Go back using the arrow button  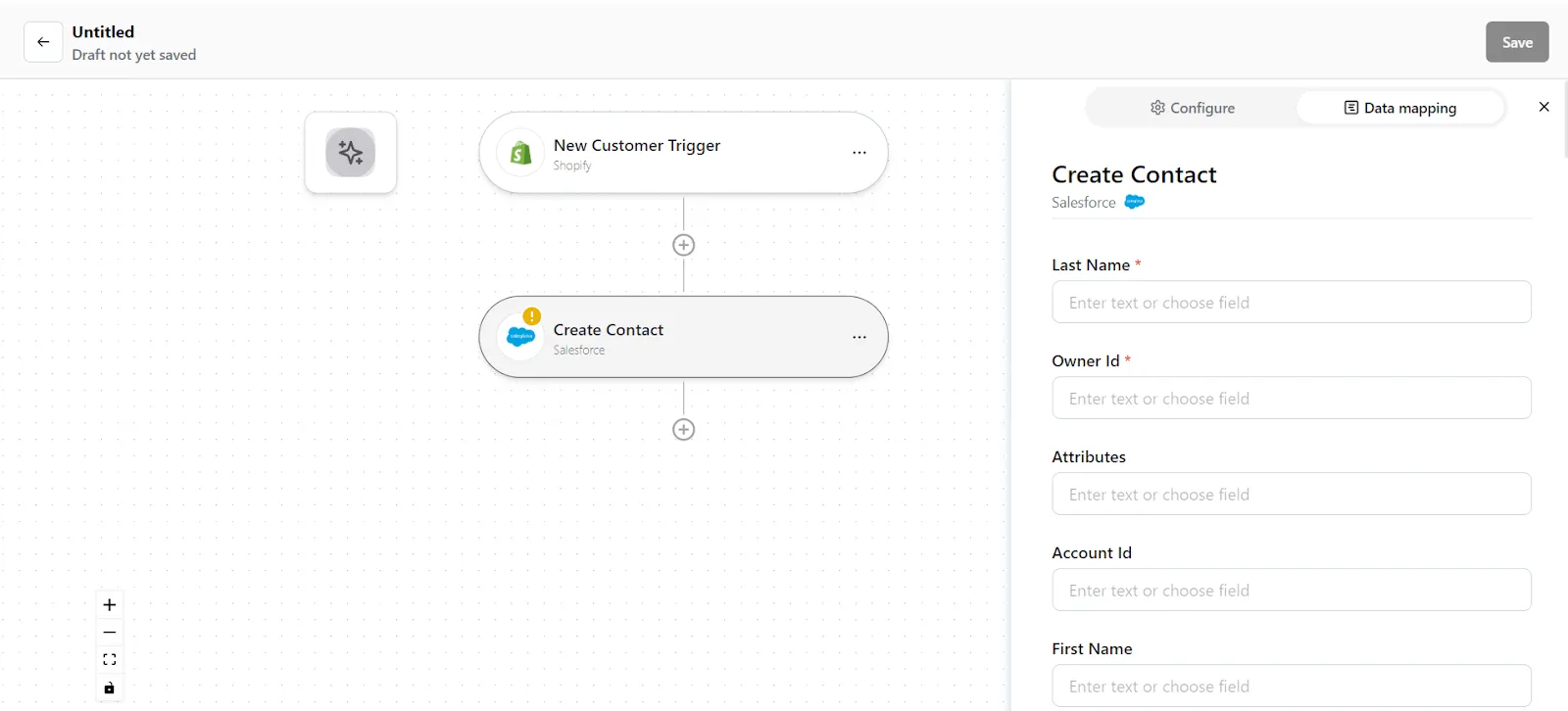[43, 42]
